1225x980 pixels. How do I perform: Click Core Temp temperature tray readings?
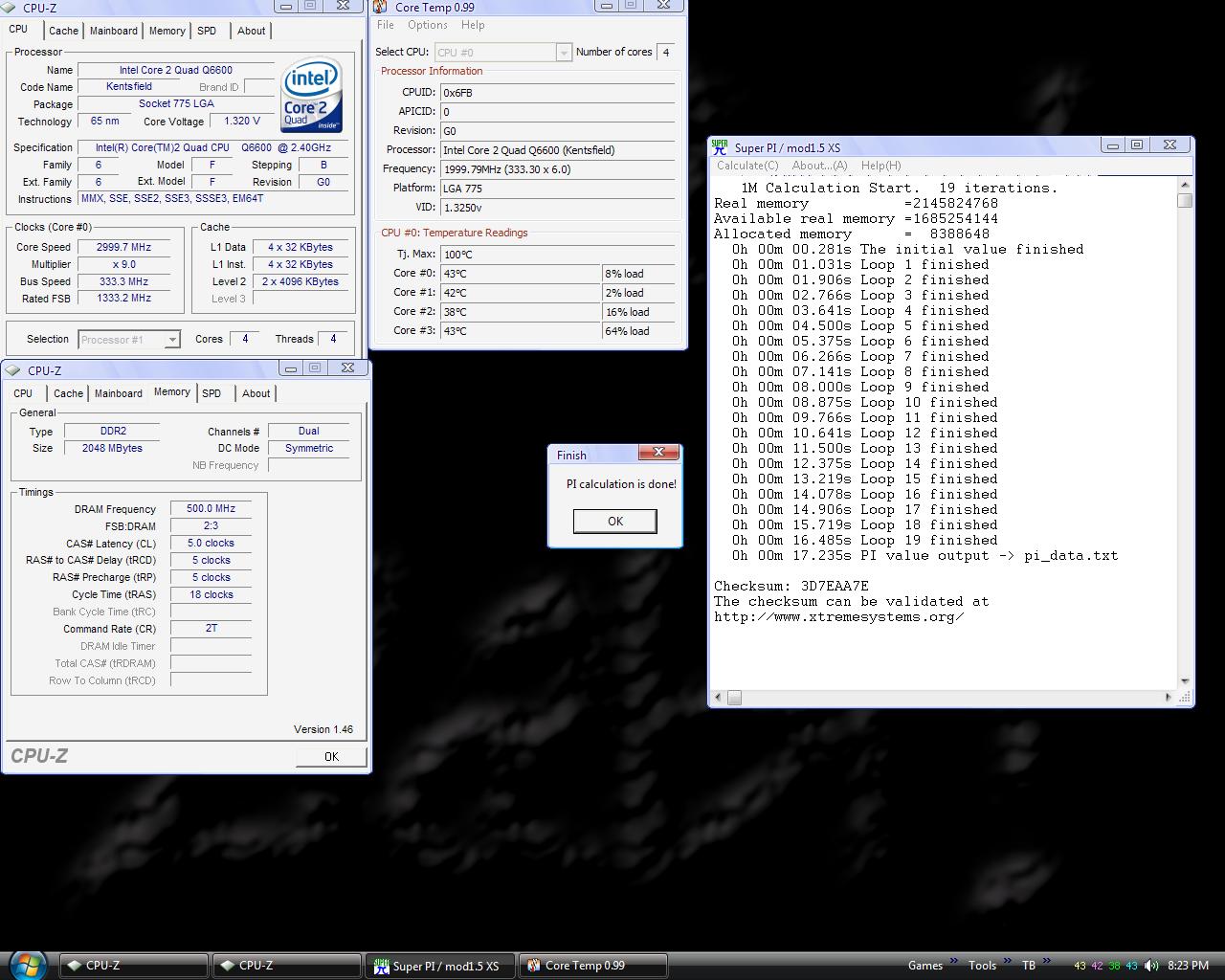click(x=1105, y=966)
